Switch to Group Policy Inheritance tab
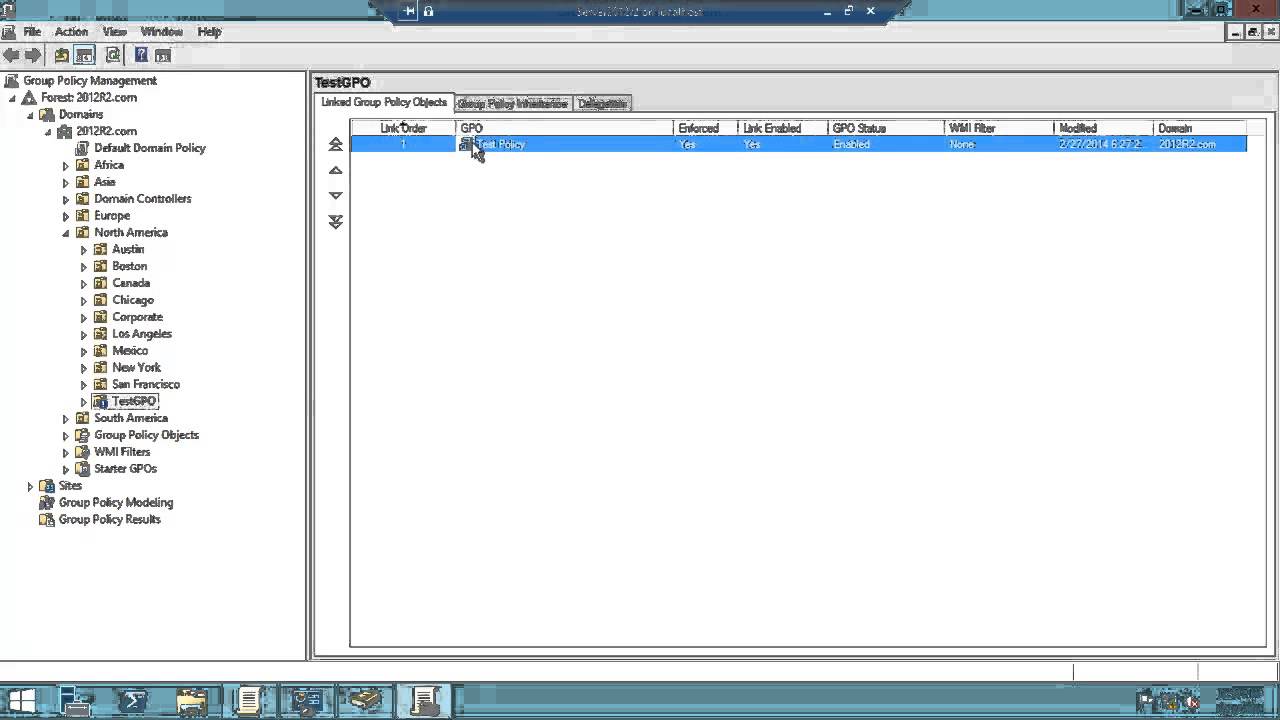 point(513,104)
